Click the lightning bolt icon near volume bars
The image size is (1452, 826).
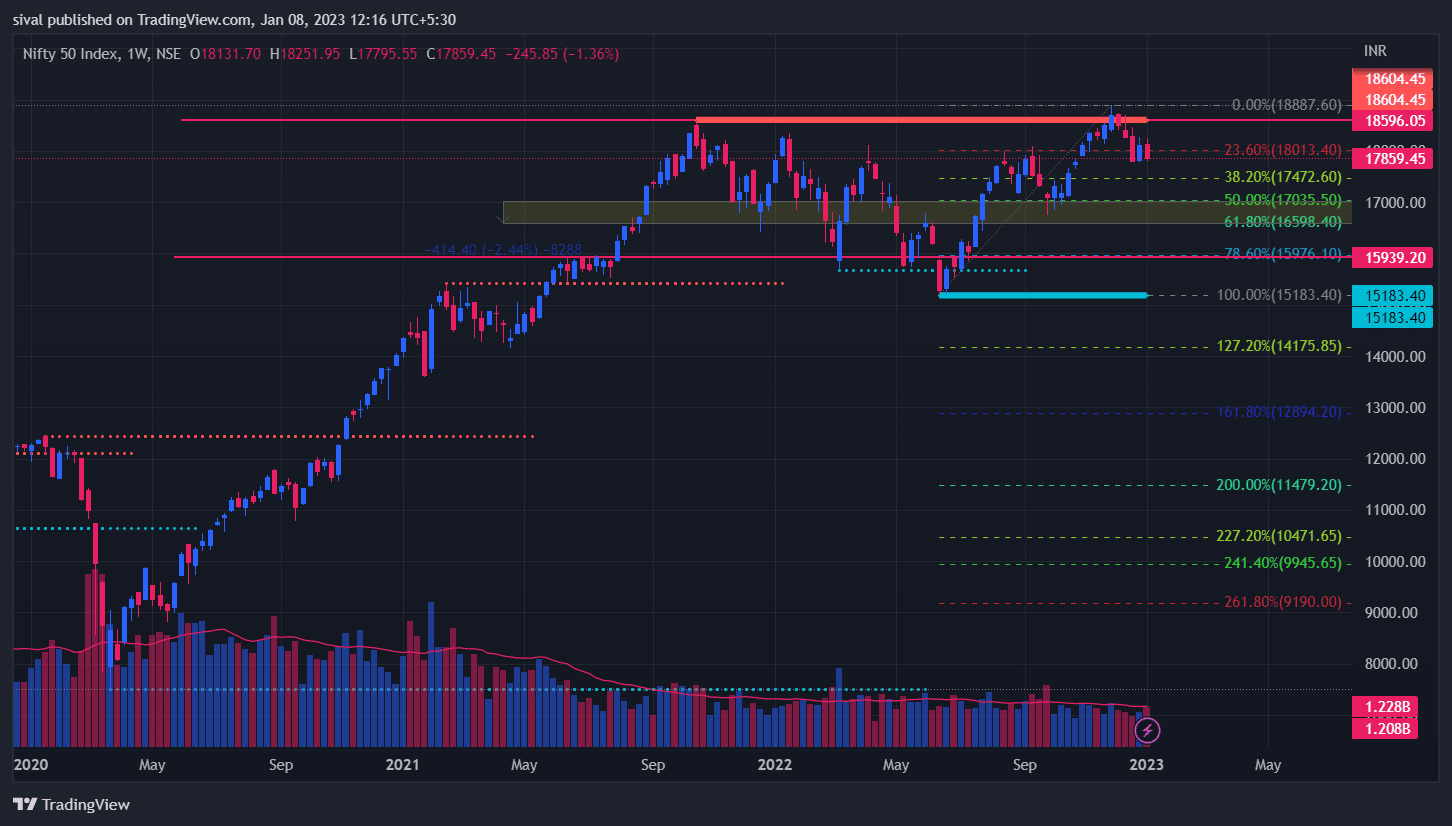(x=1147, y=731)
